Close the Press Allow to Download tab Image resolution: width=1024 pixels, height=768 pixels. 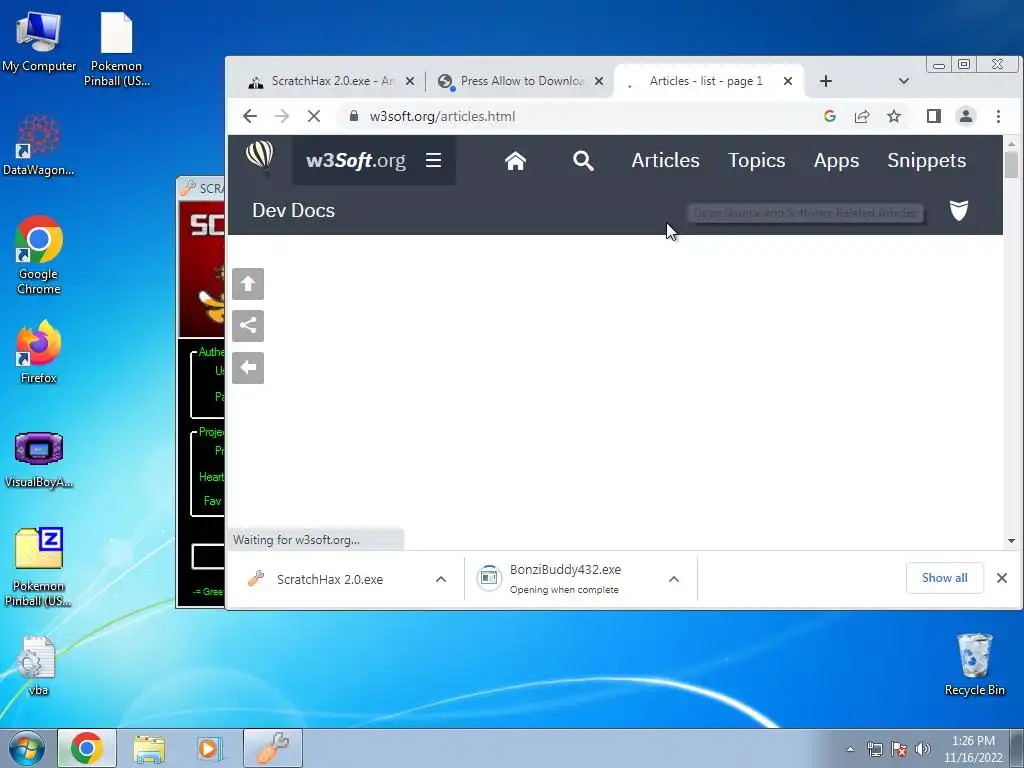coord(599,81)
